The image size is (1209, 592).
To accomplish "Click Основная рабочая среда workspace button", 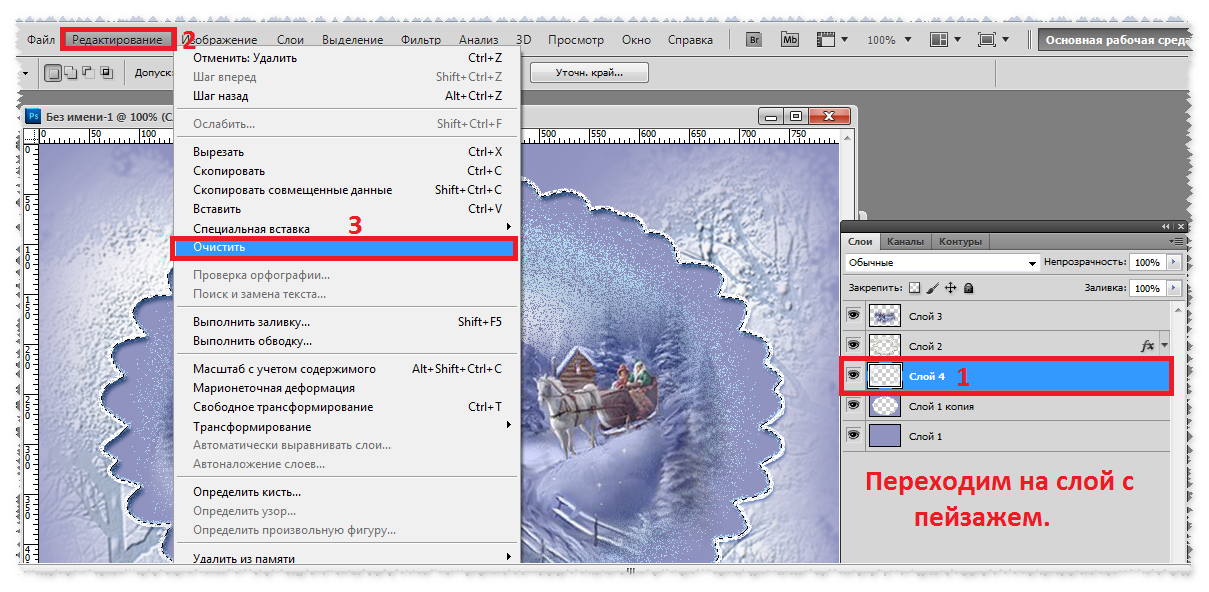I will 1116,40.
